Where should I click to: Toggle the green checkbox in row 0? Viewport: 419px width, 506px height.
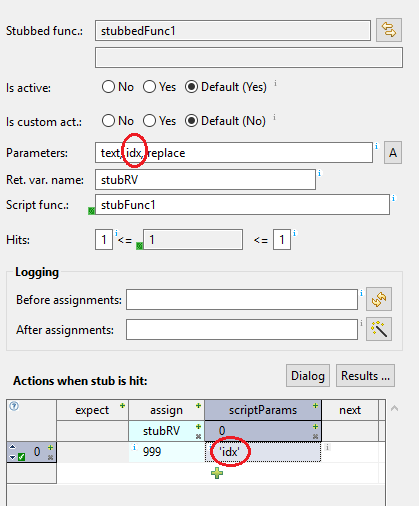[x=21, y=457]
